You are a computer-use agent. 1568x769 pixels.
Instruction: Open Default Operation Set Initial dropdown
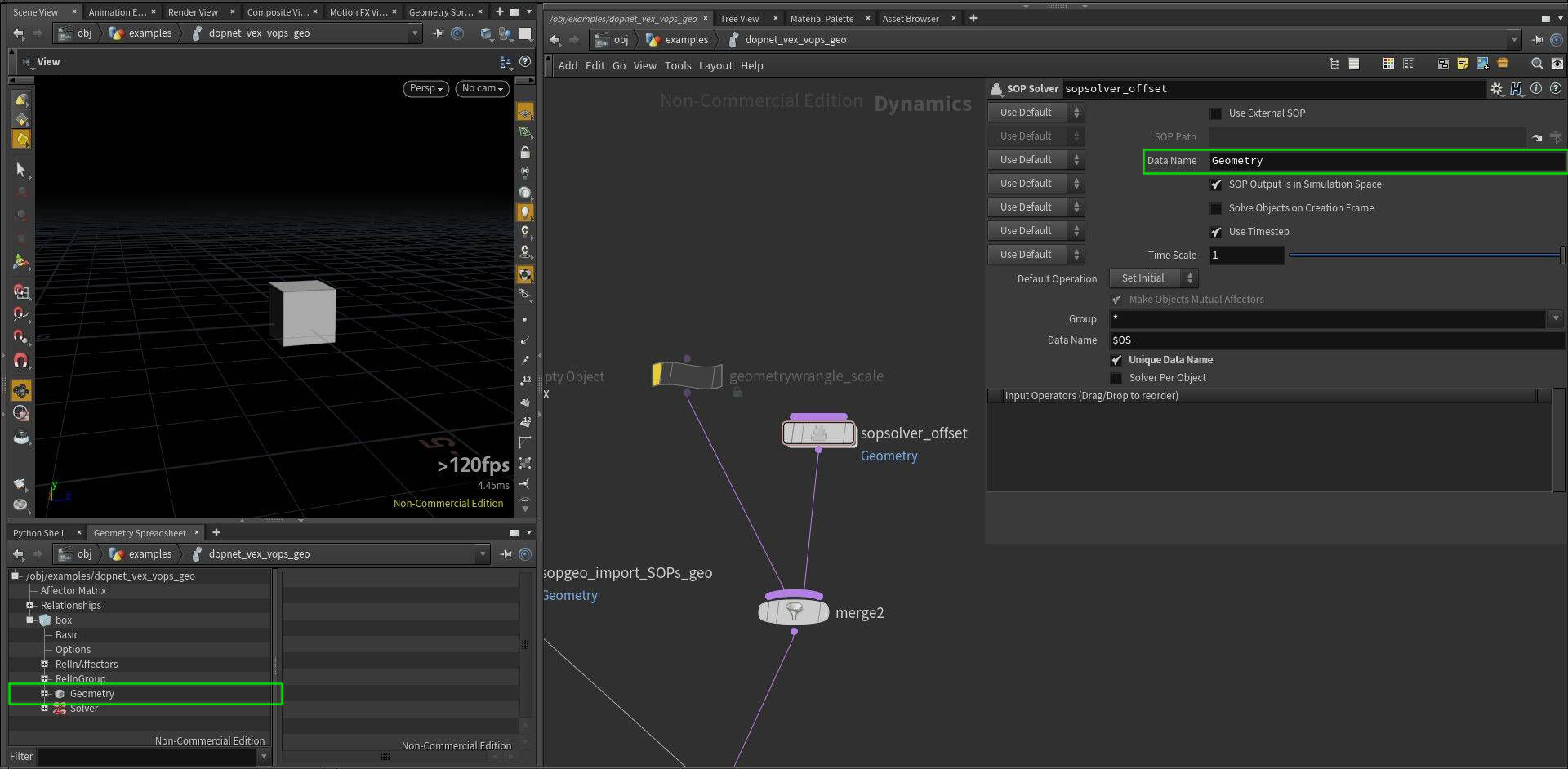(1153, 278)
